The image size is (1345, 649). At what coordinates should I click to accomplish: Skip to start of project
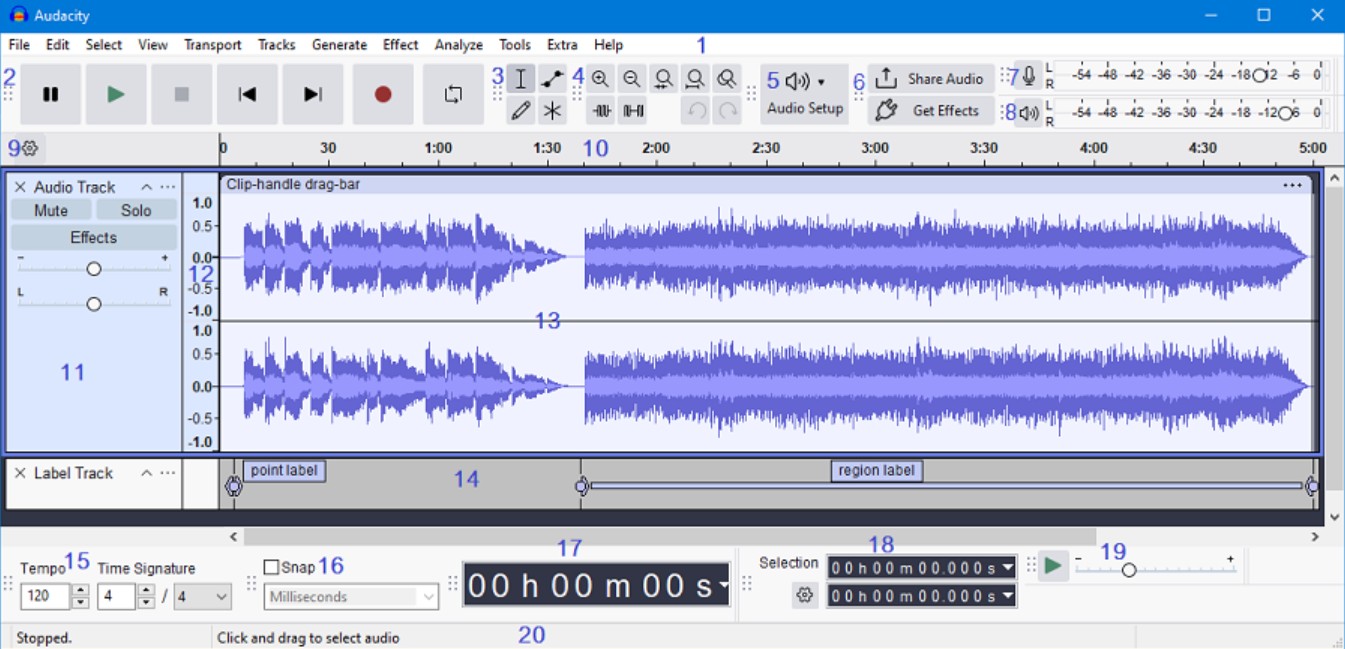247,94
